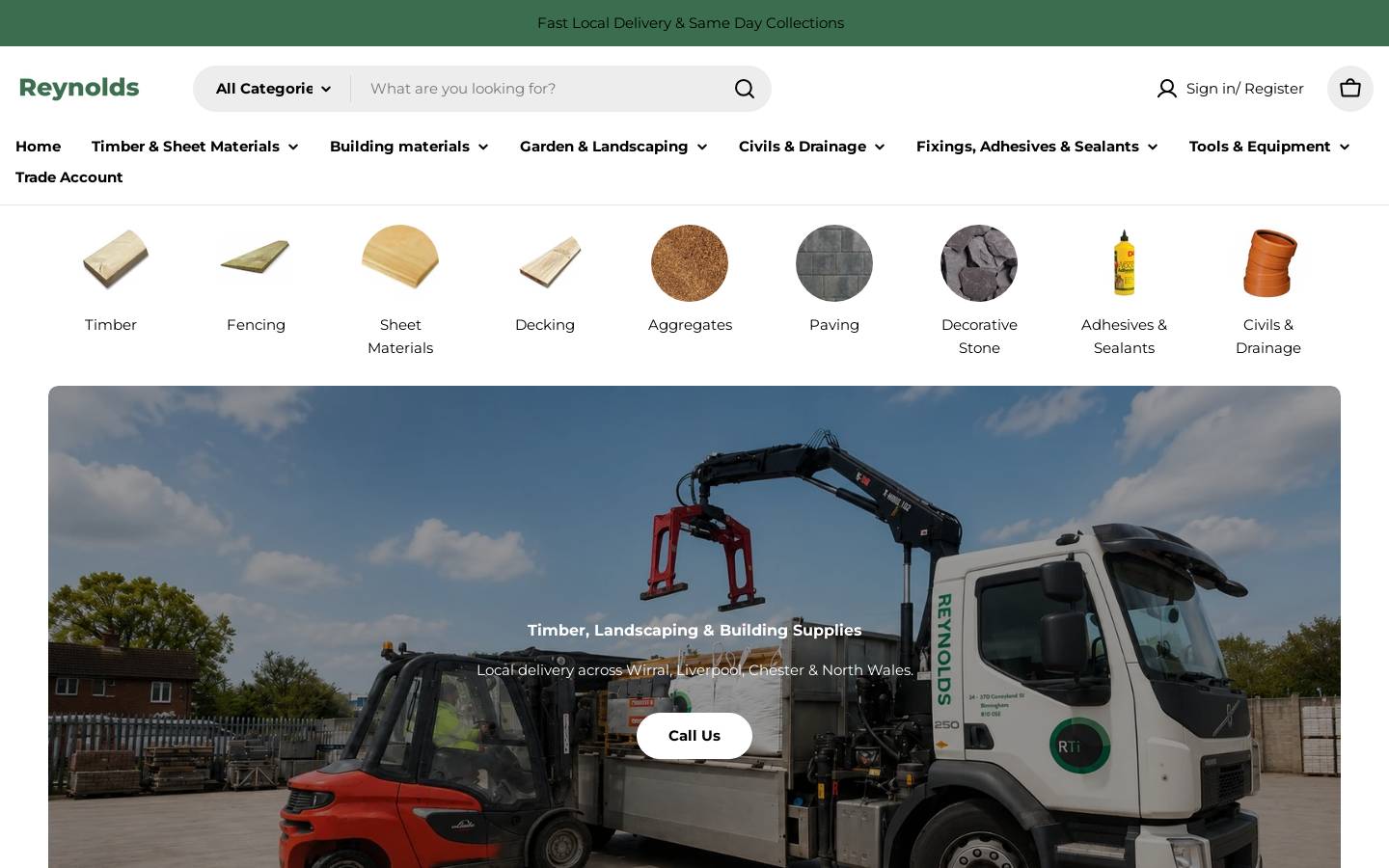The width and height of the screenshot is (1389, 868).
Task: Click the Call Us button
Action: (x=694, y=736)
